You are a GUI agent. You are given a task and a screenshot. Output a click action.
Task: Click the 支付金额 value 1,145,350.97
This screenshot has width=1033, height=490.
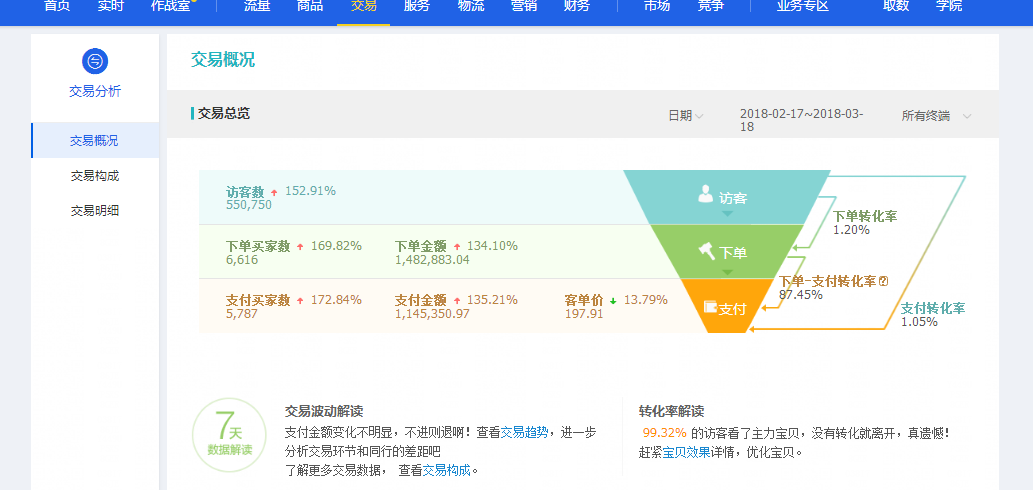pos(432,314)
